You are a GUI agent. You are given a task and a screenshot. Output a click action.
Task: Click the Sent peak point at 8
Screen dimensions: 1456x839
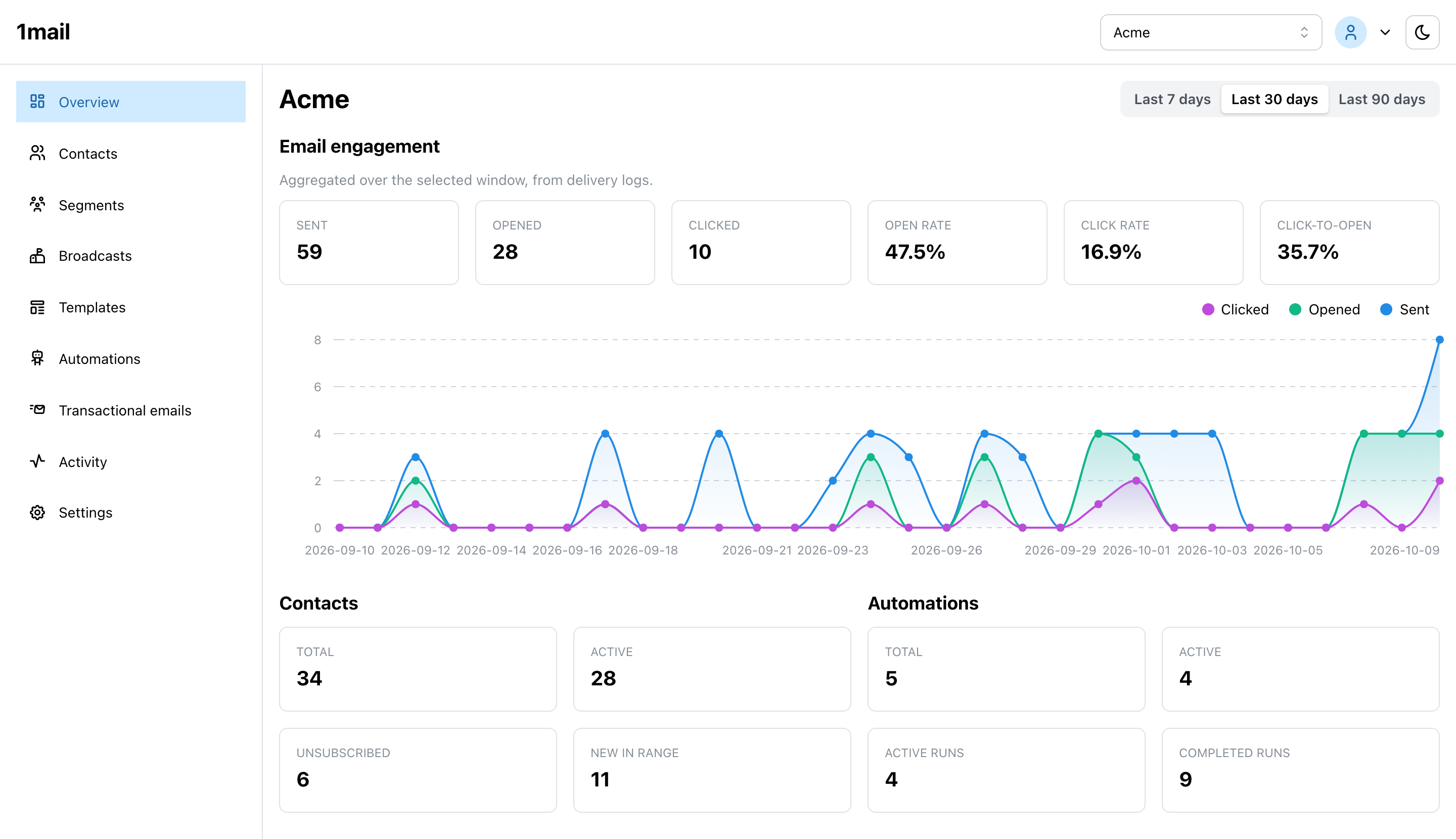(x=1439, y=340)
